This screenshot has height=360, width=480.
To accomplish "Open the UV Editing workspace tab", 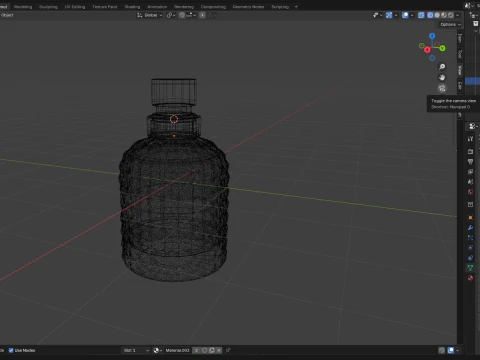I will click(75, 7).
